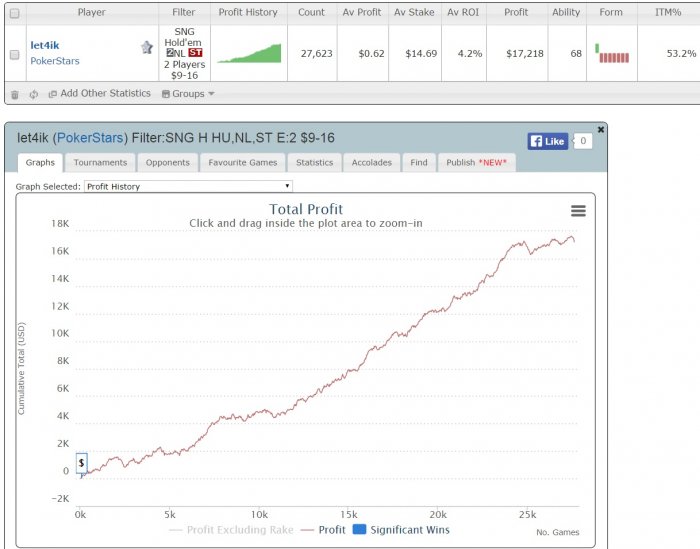The image size is (700, 549).
Task: Toggle the favourite star for let4ik
Action: pyautogui.click(x=147, y=47)
